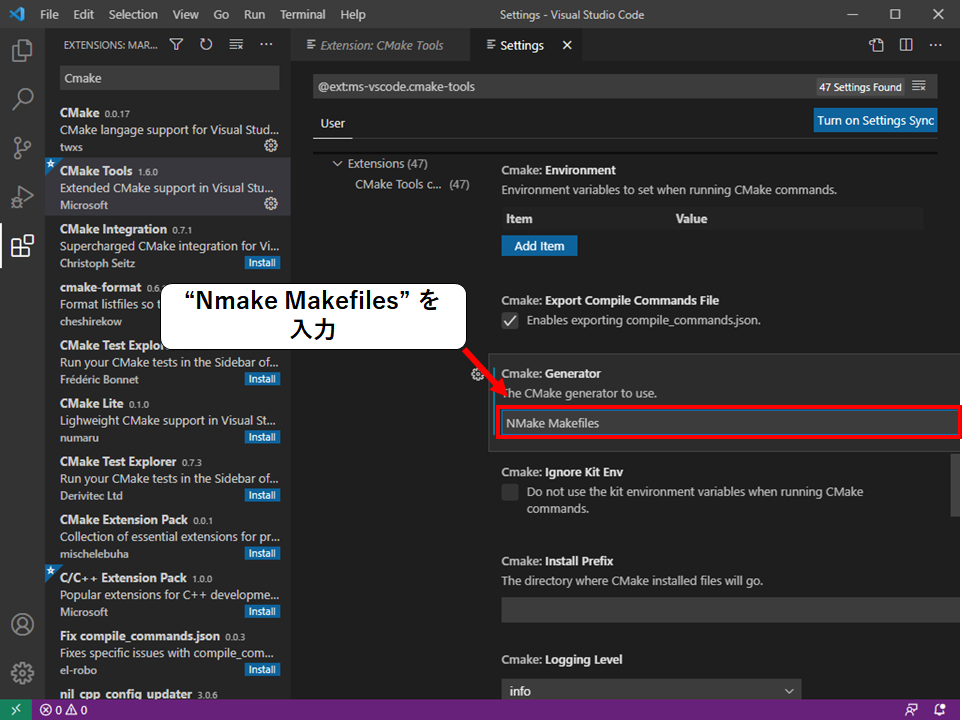Viewport: 962px width, 720px height.
Task: Split the editor to the right
Action: click(906, 45)
